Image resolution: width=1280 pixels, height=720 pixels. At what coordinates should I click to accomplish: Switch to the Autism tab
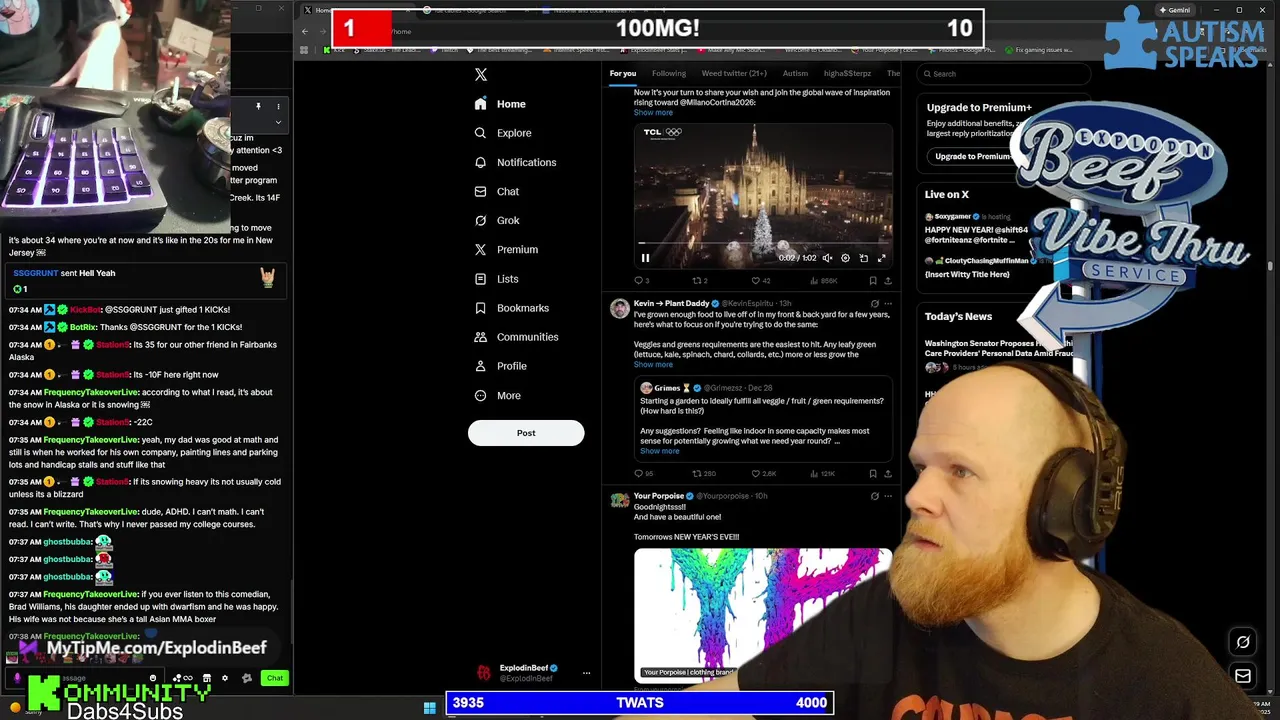[x=795, y=73]
